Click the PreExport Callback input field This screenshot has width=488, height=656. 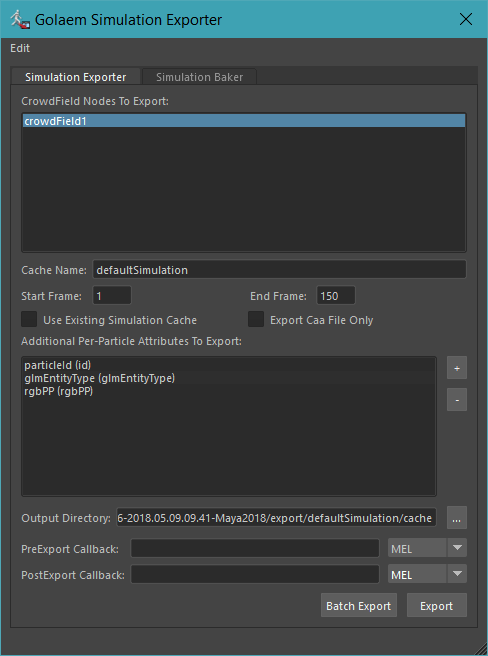(x=255, y=548)
